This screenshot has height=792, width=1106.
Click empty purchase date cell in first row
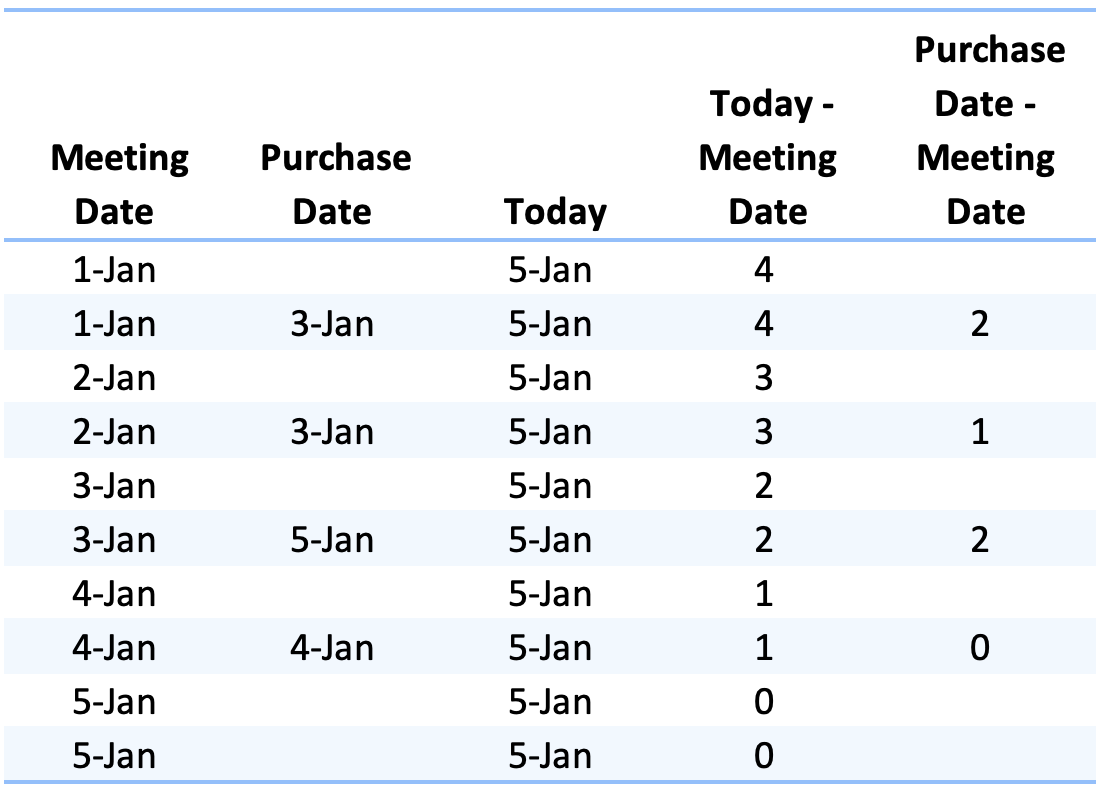click(332, 269)
